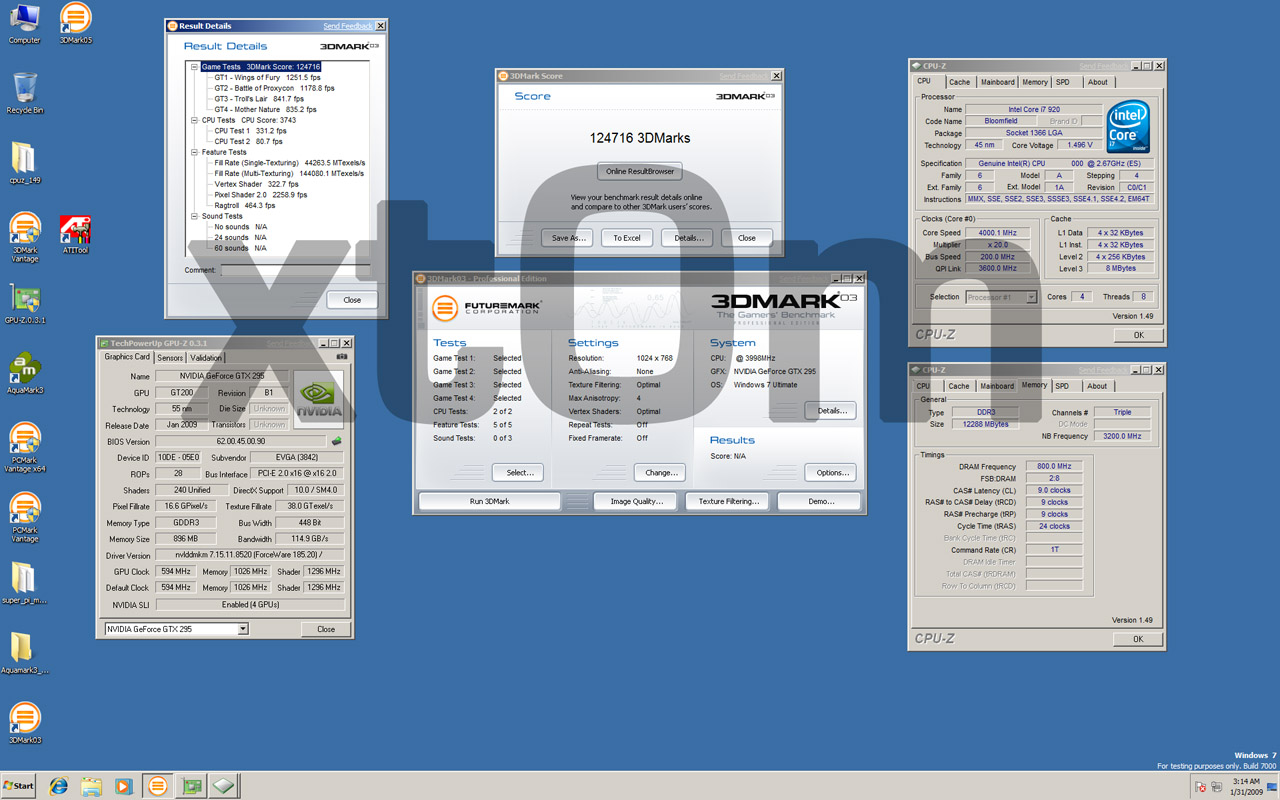Open Windows Explorer from the taskbar
The image size is (1280, 800).
91,786
